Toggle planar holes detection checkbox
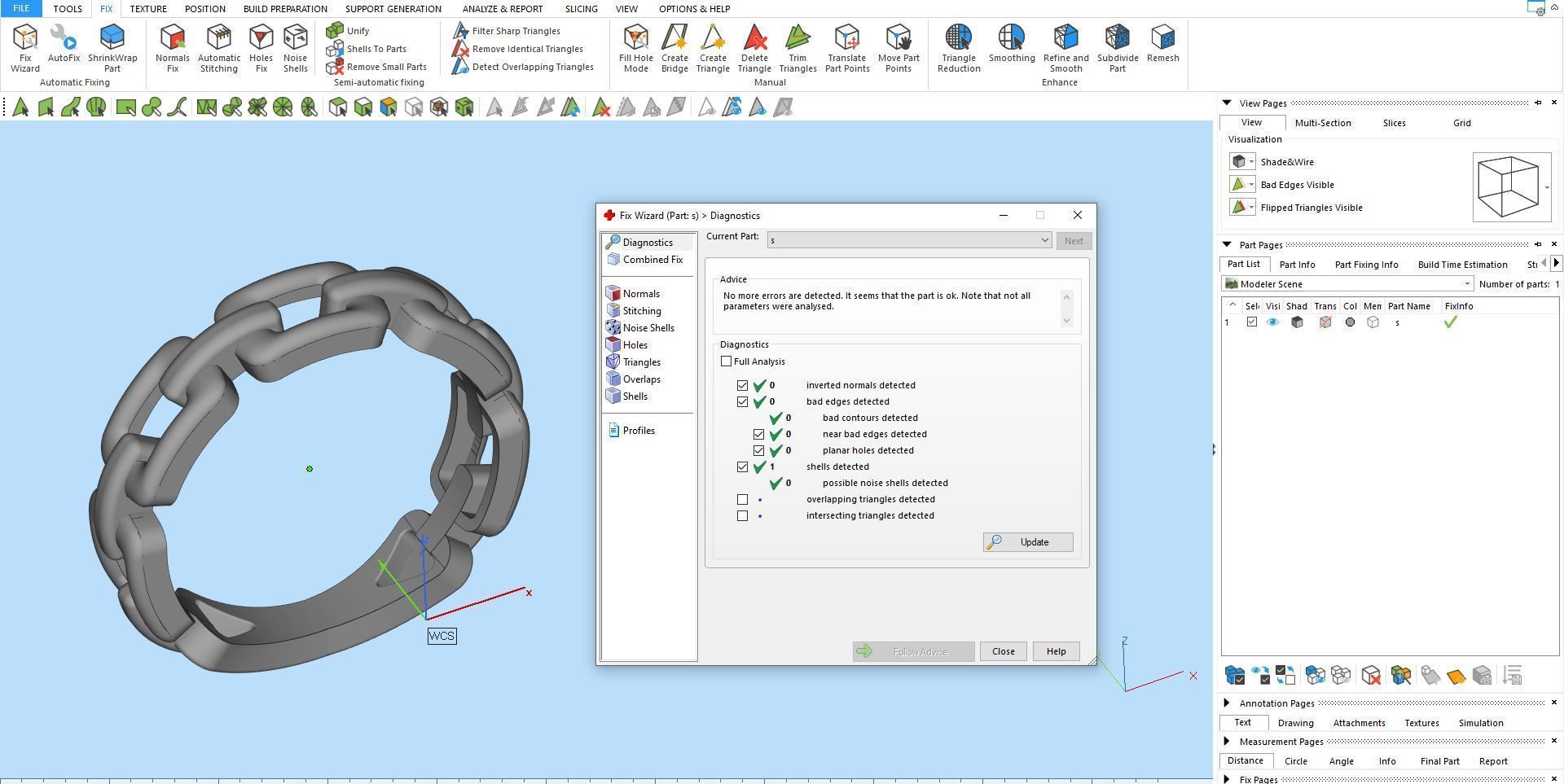Image resolution: width=1564 pixels, height=784 pixels. point(758,450)
